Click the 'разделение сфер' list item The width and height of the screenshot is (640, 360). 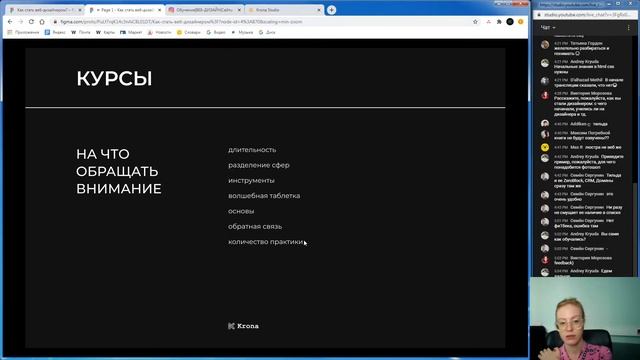click(259, 165)
